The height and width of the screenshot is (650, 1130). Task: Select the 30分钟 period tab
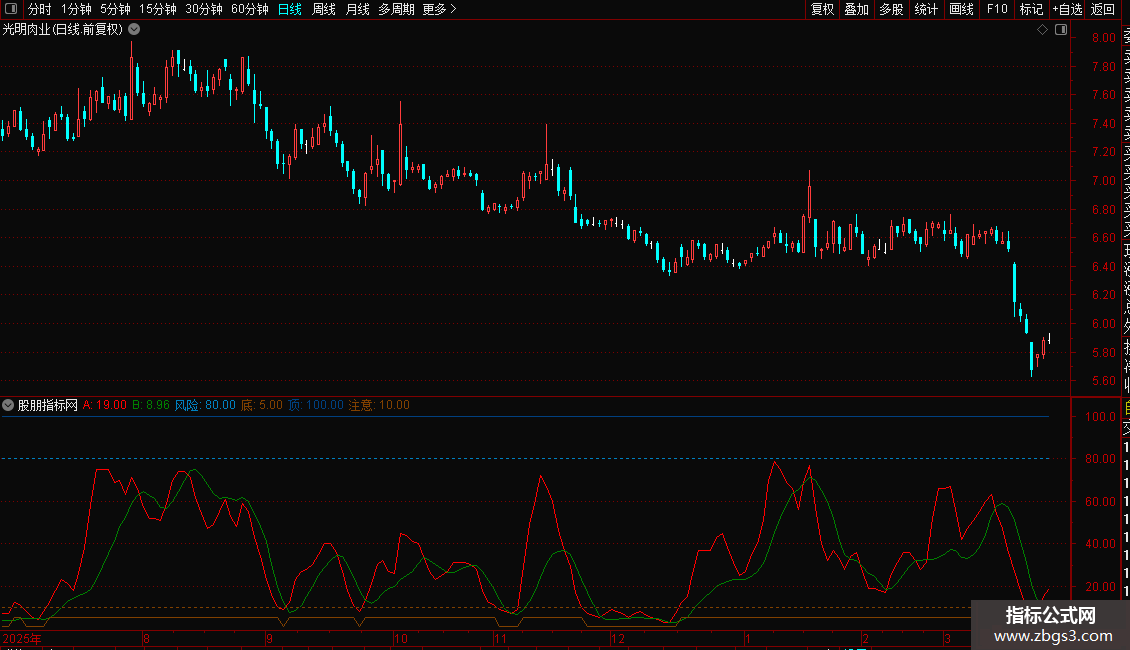coord(204,9)
